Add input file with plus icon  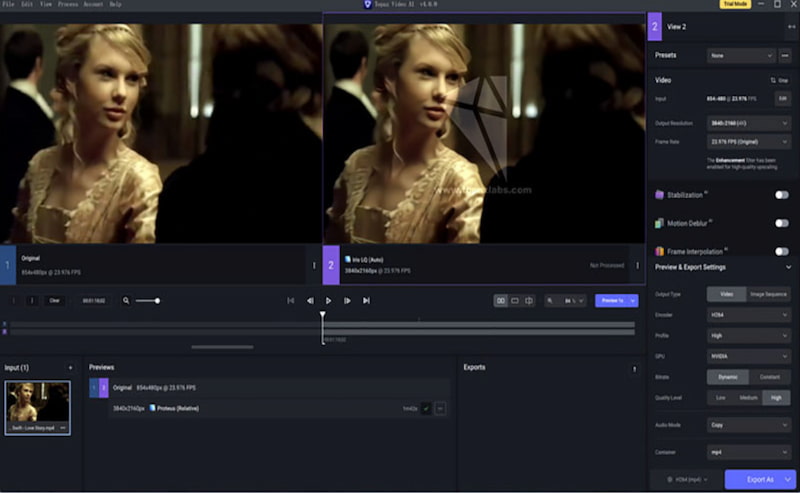(70, 368)
